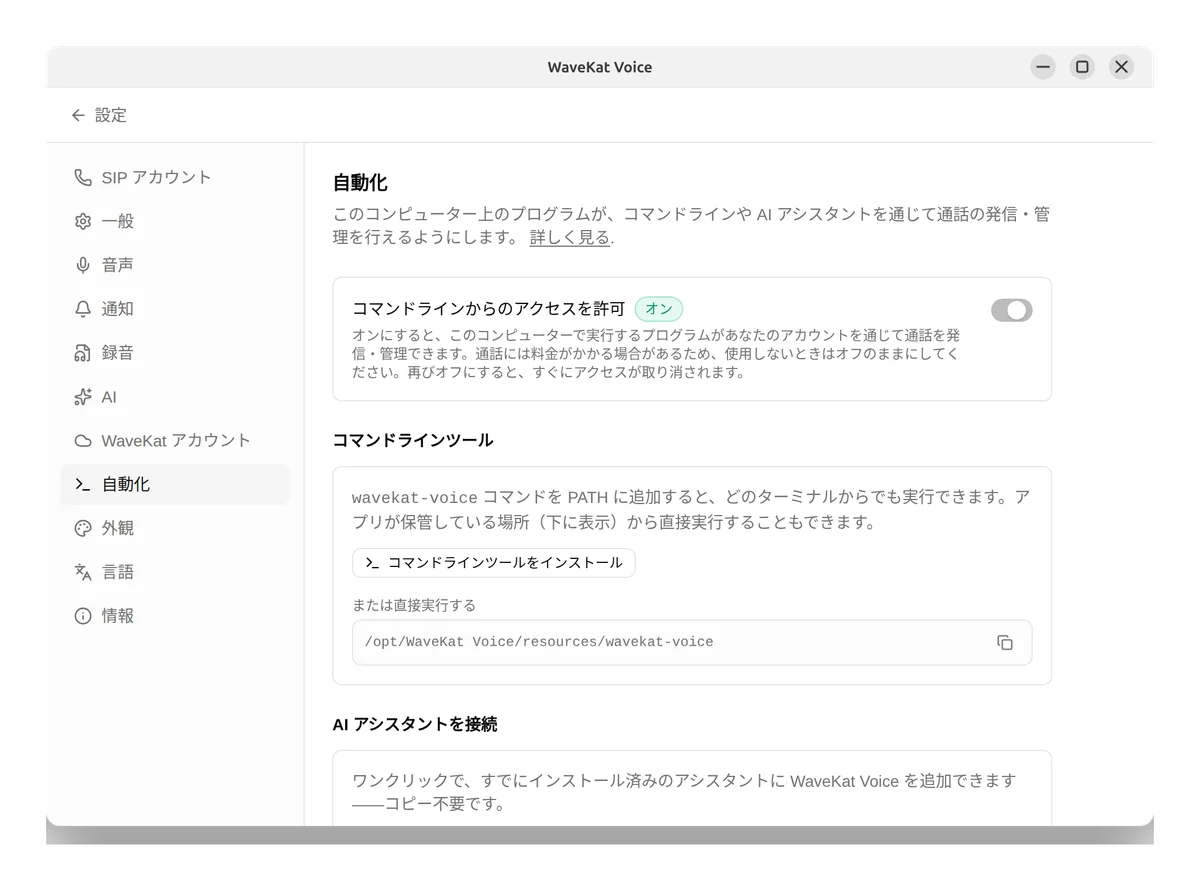
Task: Switch to the 言語 settings section
Action: click(x=175, y=572)
